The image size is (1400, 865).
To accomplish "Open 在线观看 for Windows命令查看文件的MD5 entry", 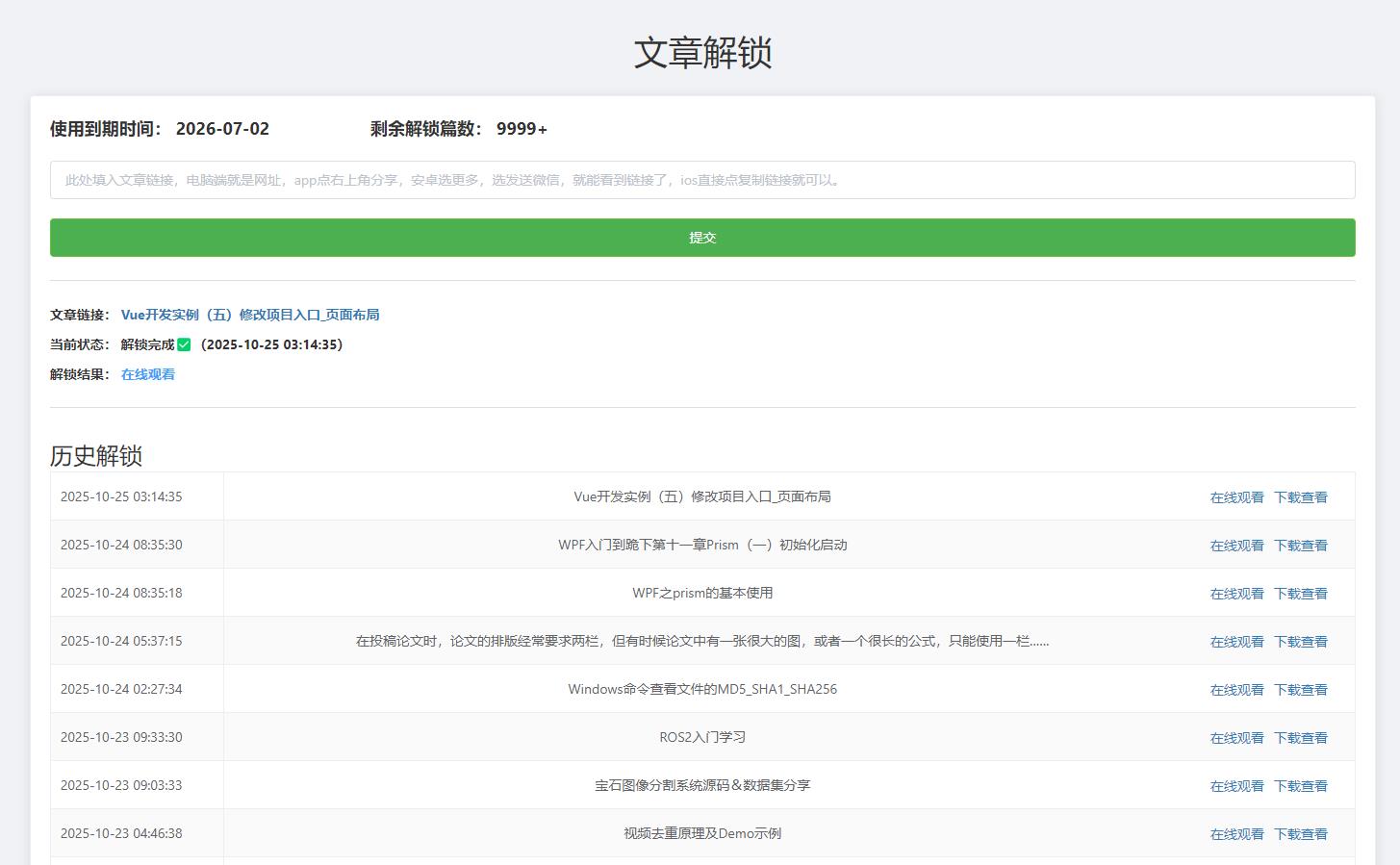I will coord(1237,689).
